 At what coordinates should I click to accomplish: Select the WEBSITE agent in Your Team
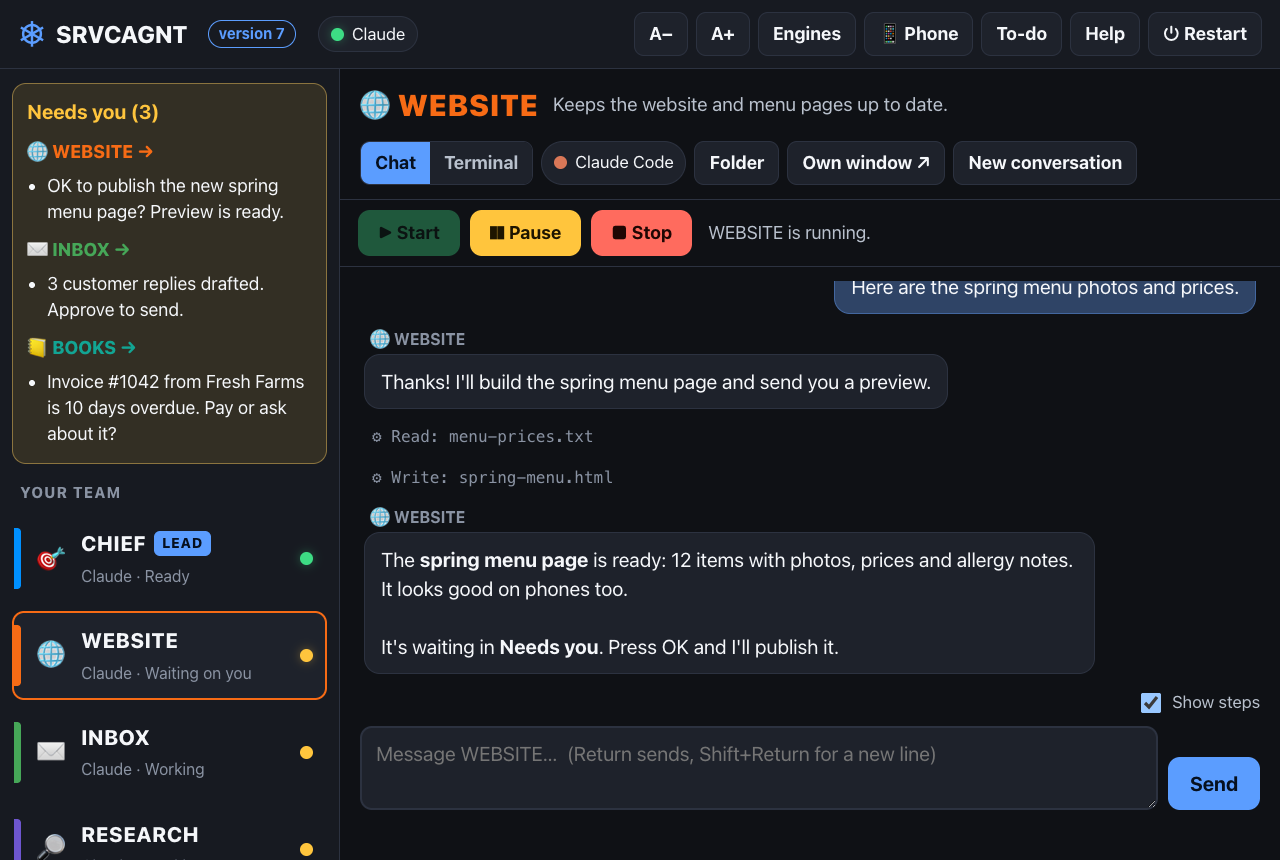[x=169, y=655]
